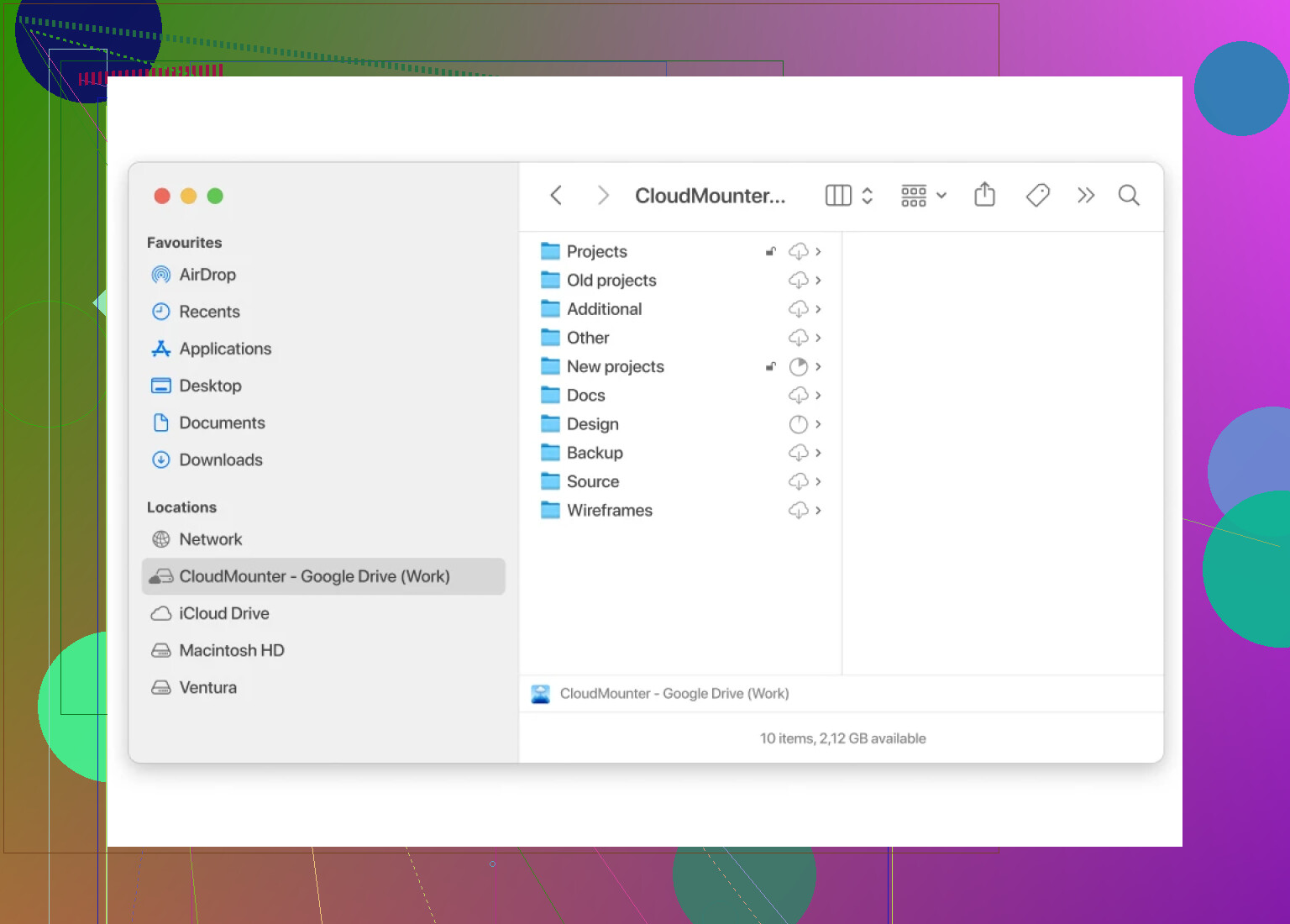The height and width of the screenshot is (924, 1290).
Task: Go forward with the right arrow button
Action: pos(602,196)
